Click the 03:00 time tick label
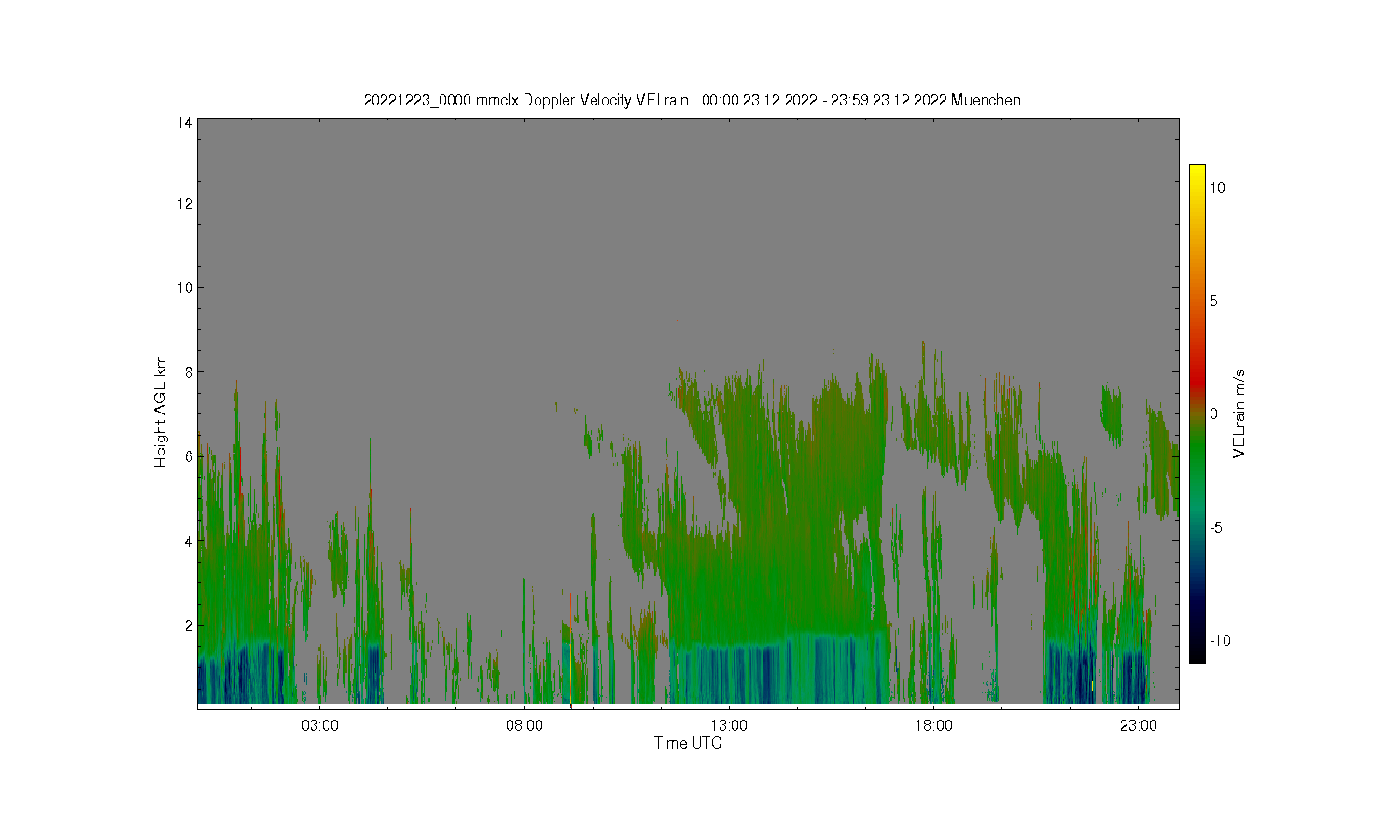Screen dimensions: 1400x840 (320, 725)
